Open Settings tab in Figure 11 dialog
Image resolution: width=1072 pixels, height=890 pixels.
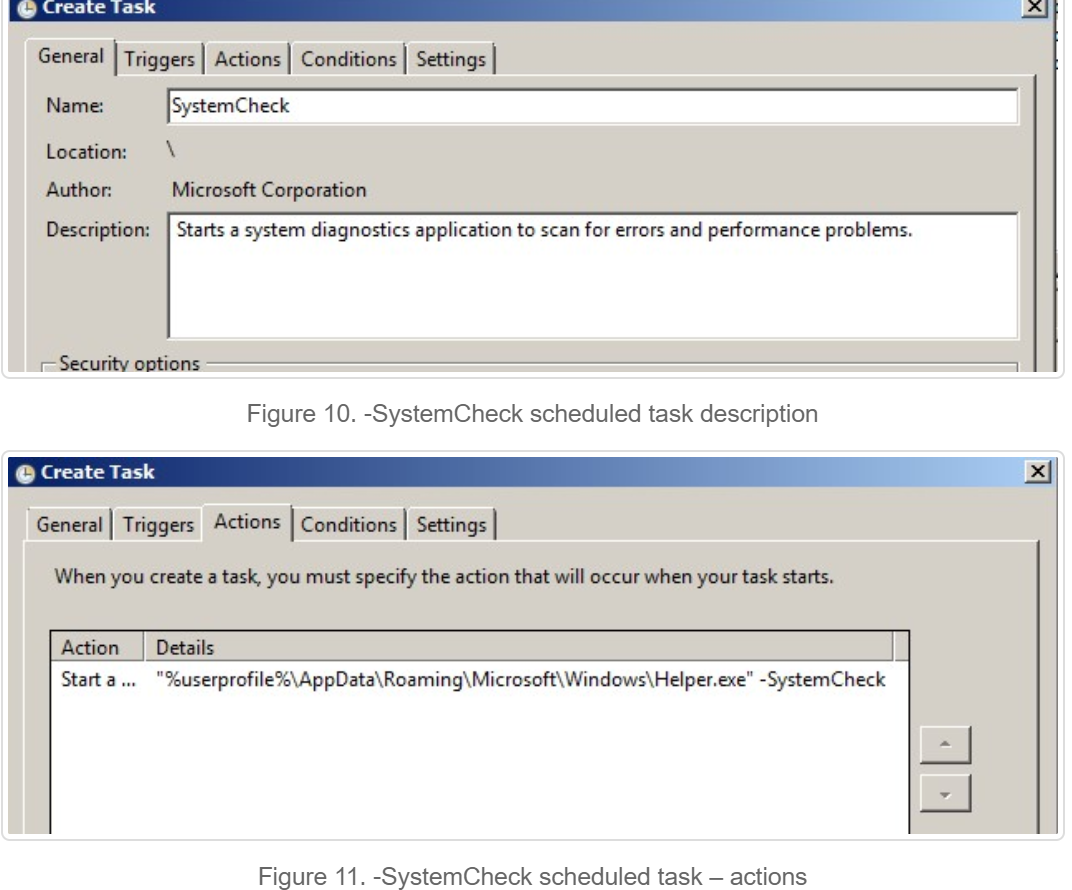point(451,525)
